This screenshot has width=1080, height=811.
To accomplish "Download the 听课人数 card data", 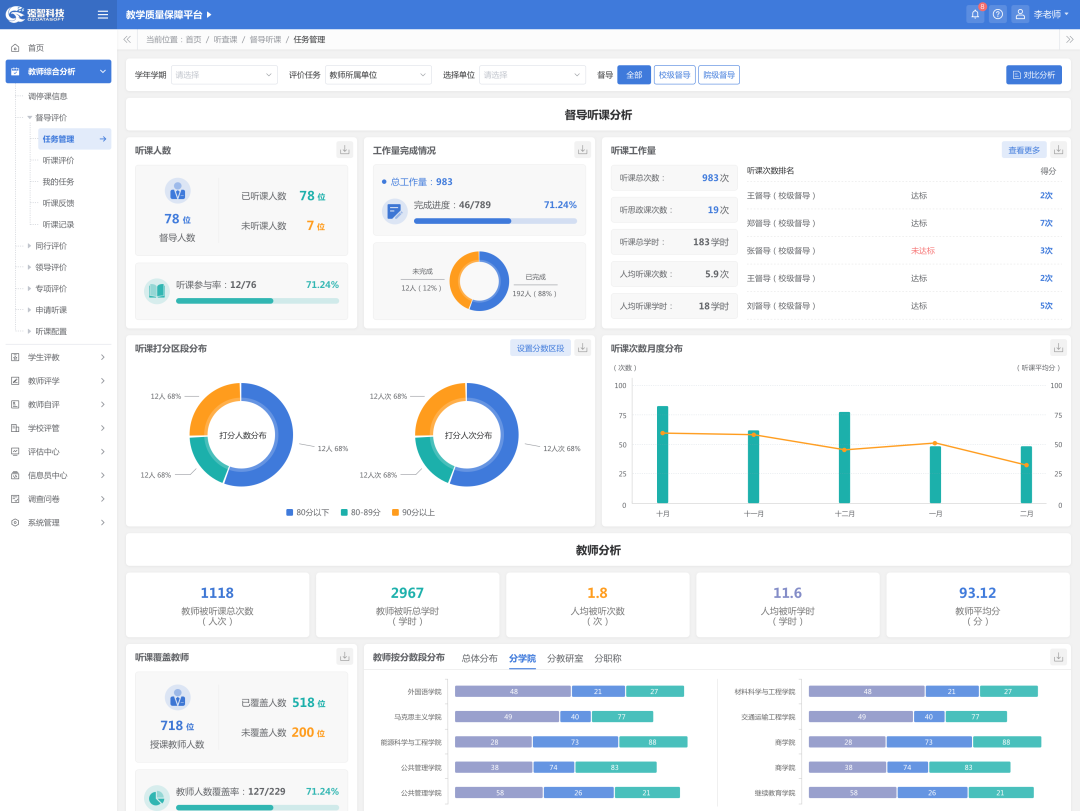I will tap(344, 150).
